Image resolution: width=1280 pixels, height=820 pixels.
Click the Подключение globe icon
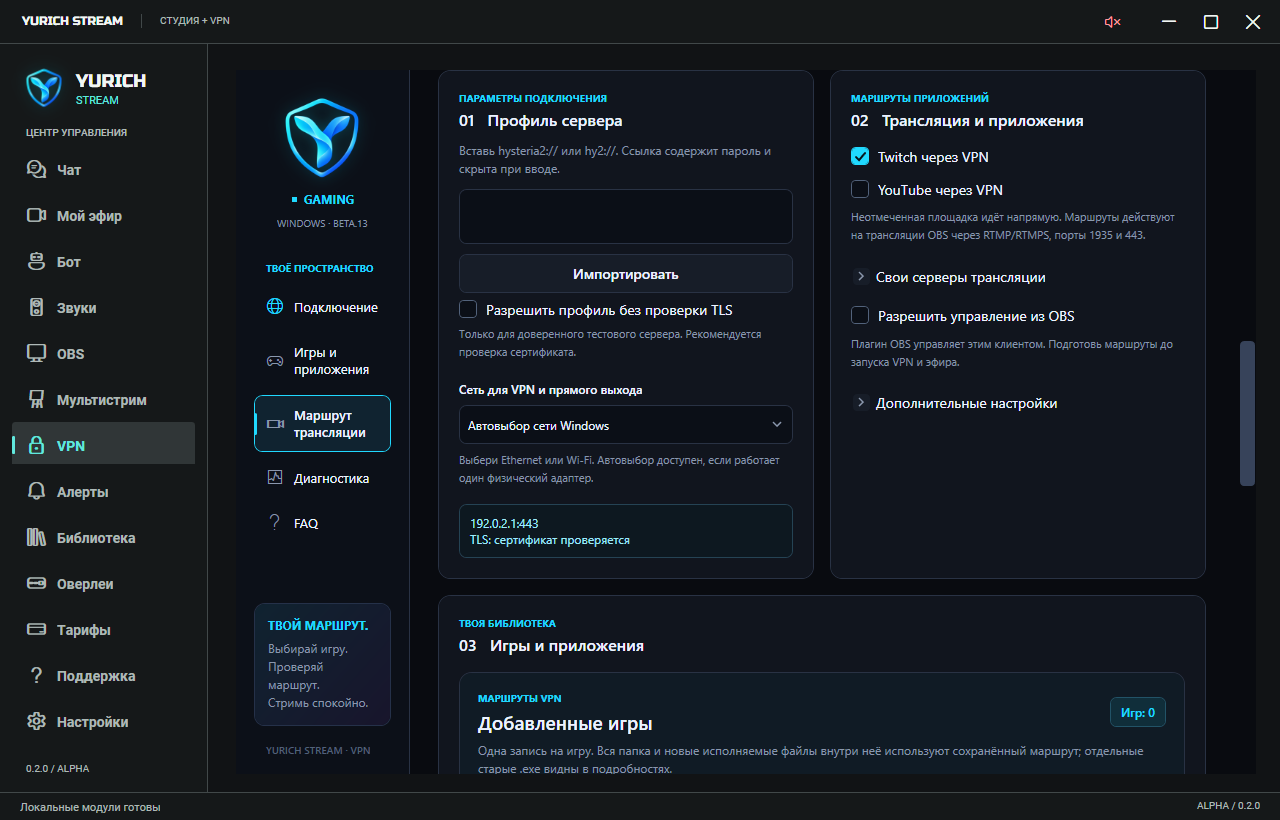click(275, 307)
